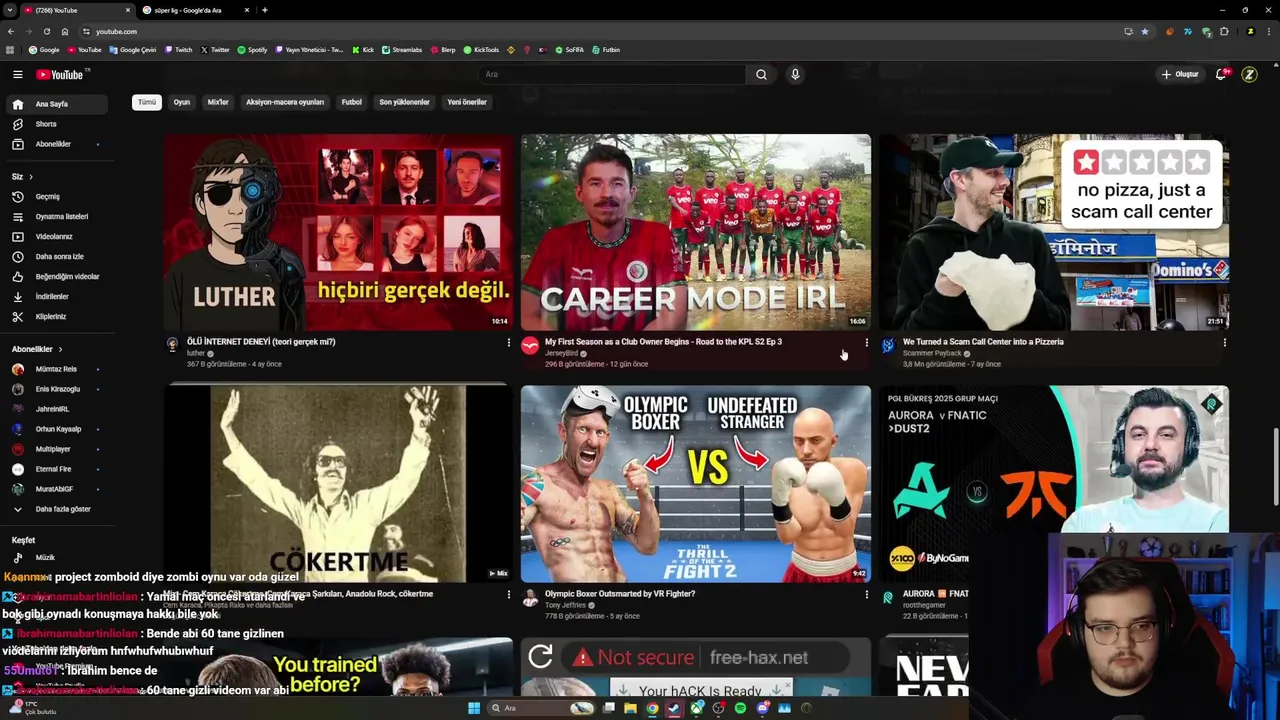Expand the Abonelikler section heading

coord(37,349)
